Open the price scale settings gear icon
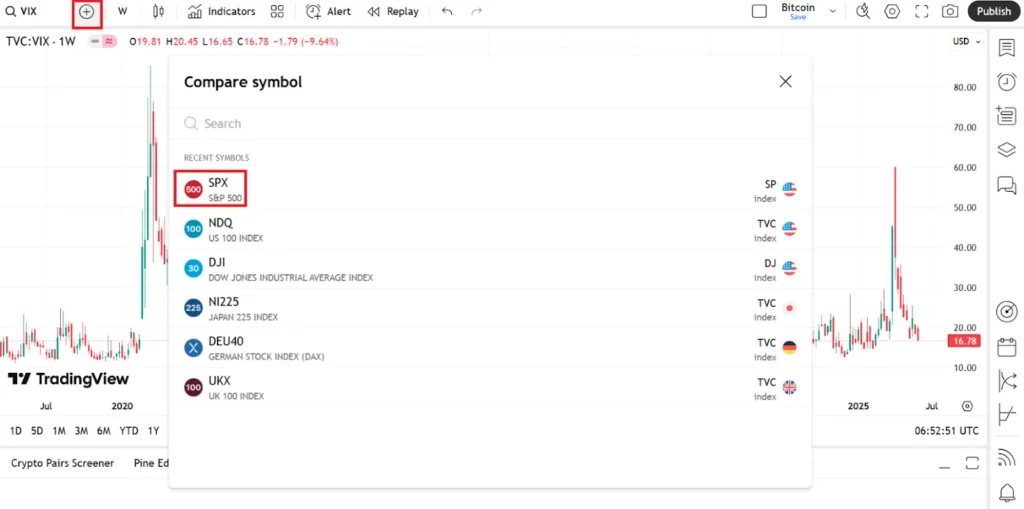1024x509 pixels. tap(967, 406)
